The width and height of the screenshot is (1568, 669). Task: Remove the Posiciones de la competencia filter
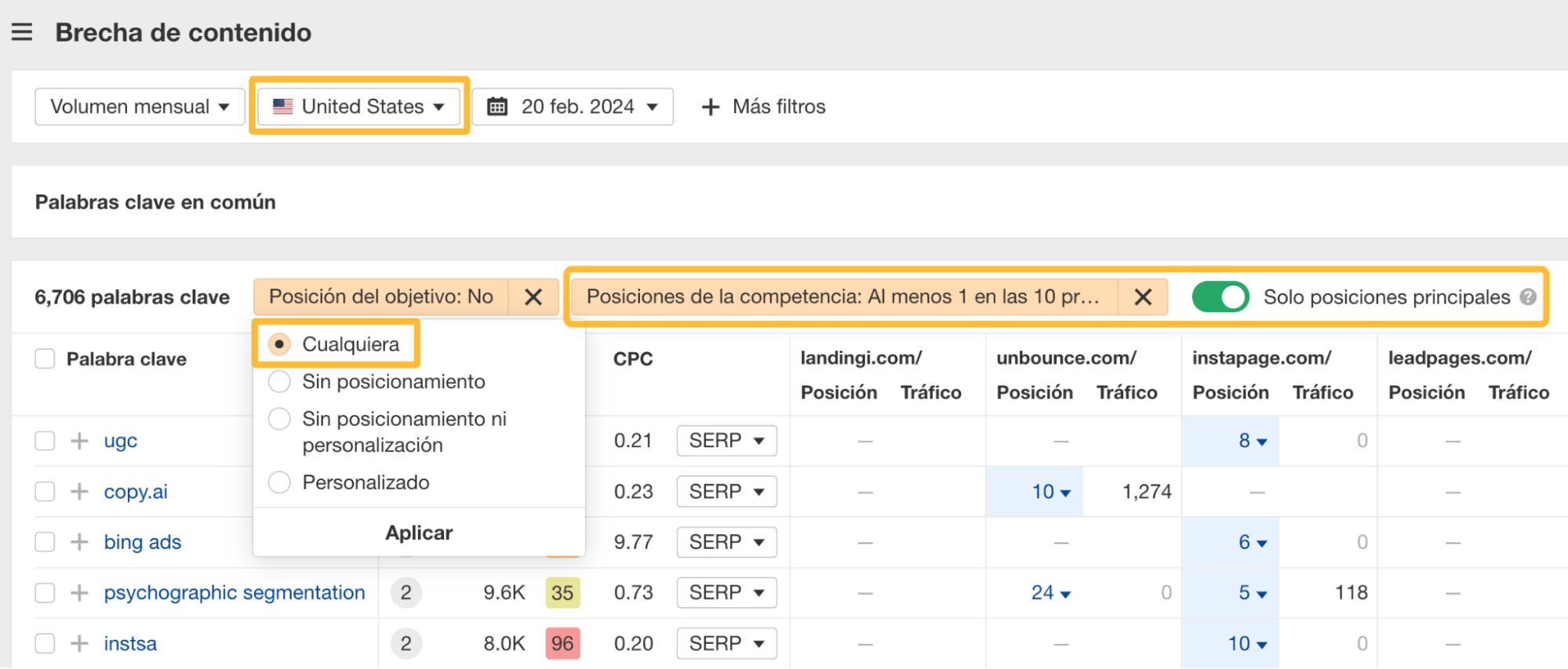[1143, 297]
